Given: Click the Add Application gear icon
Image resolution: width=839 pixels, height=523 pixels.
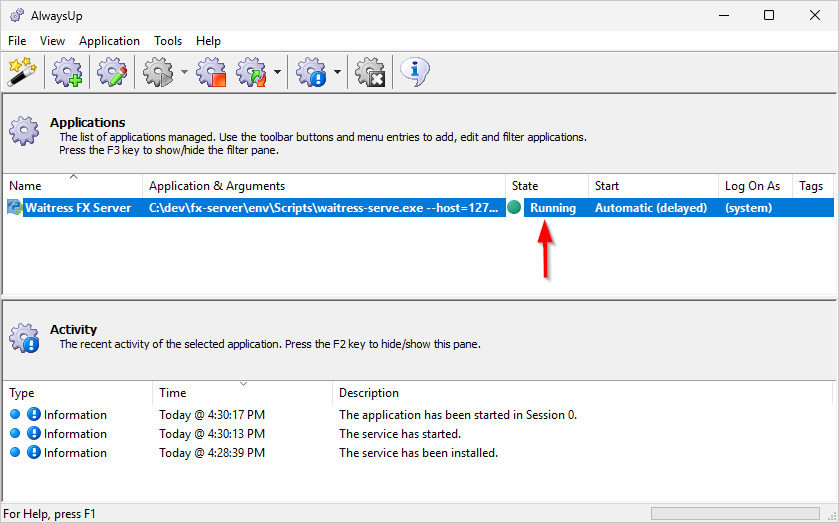Looking at the screenshot, I should click(x=68, y=72).
